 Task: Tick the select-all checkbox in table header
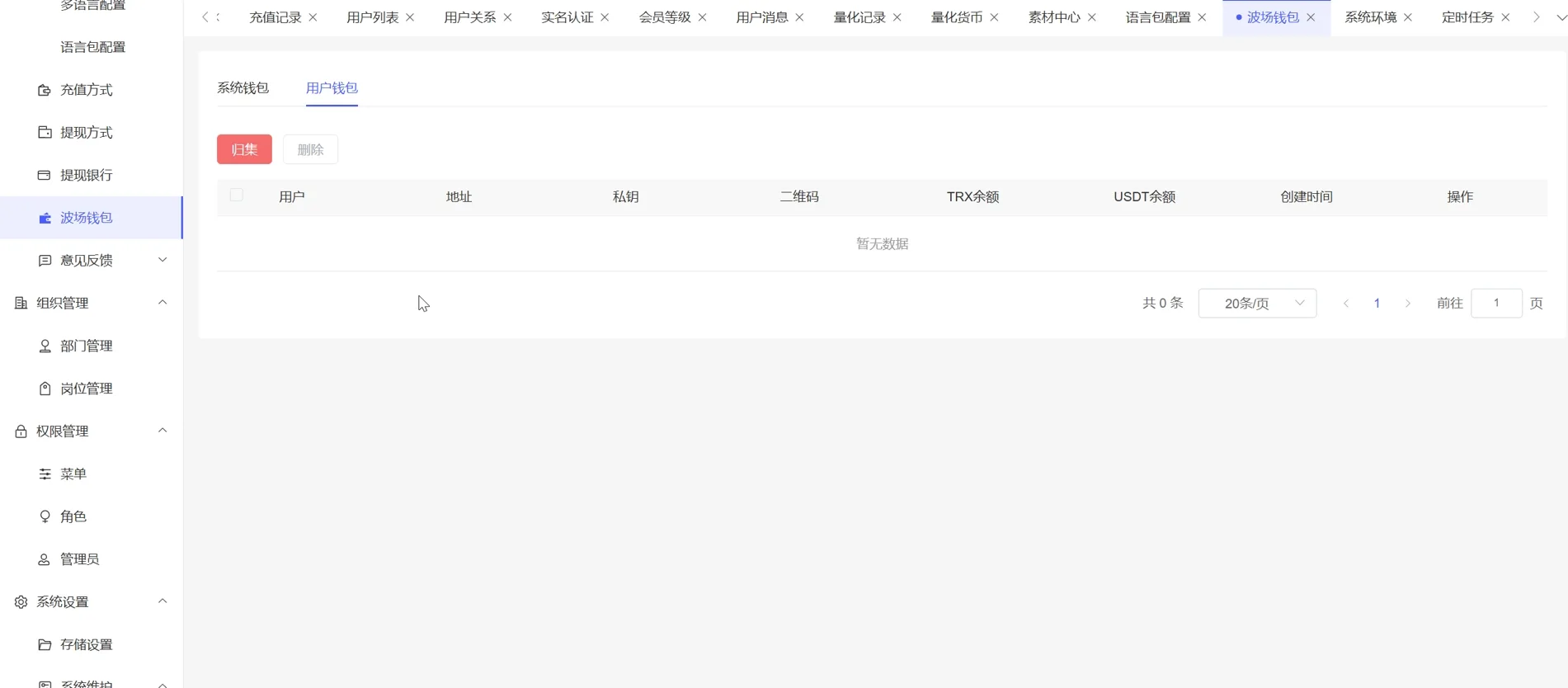(237, 196)
